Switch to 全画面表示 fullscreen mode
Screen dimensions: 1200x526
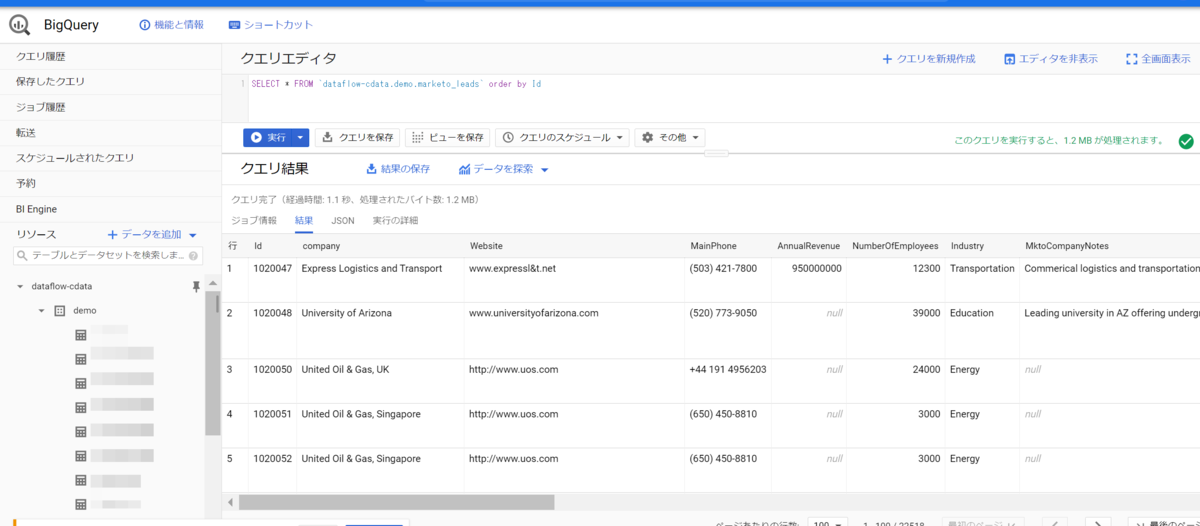pos(1159,59)
